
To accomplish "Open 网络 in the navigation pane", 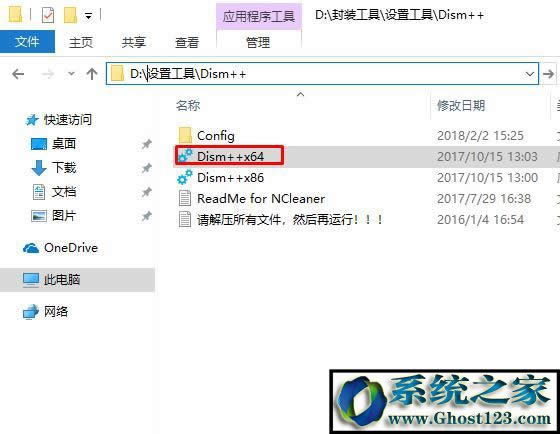I will tap(56, 311).
